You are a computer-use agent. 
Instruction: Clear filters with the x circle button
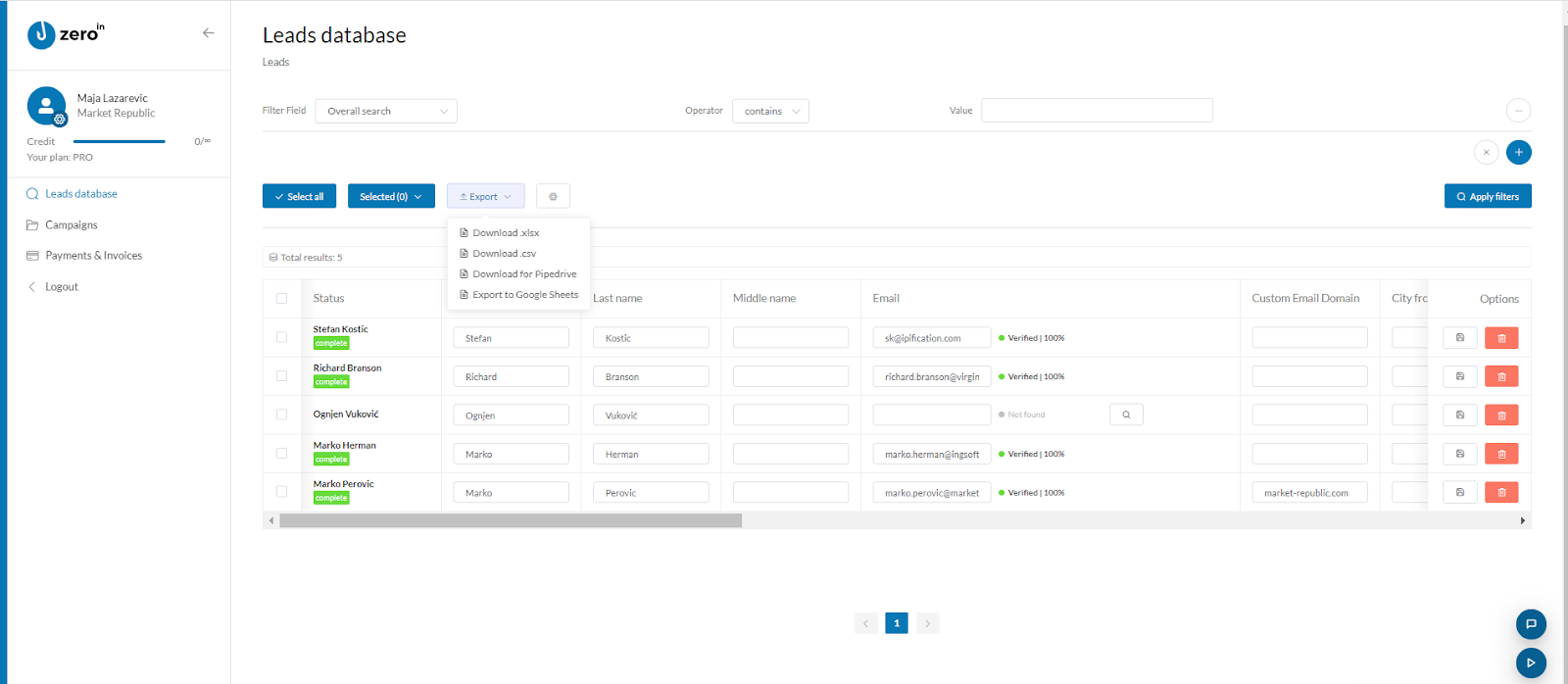[x=1487, y=153]
